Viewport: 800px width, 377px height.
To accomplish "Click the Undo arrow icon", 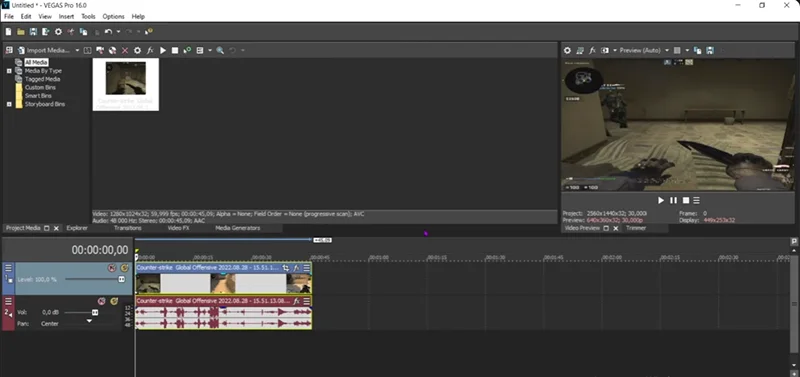I will (108, 32).
